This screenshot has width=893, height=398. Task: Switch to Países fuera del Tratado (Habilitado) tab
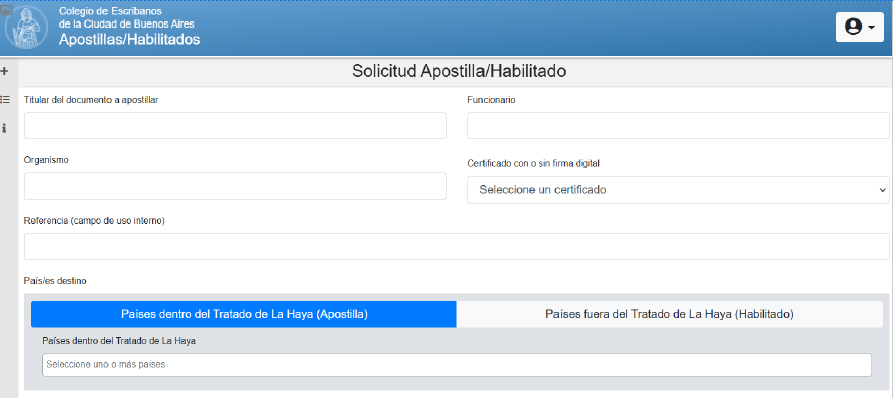coord(669,314)
